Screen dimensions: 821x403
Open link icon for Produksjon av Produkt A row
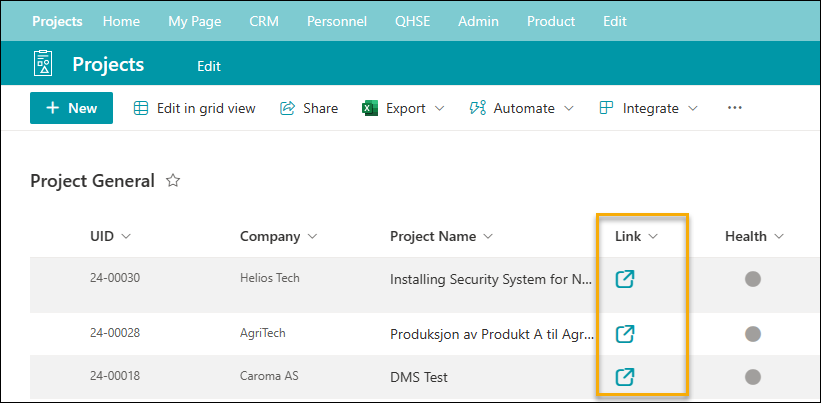(x=625, y=334)
